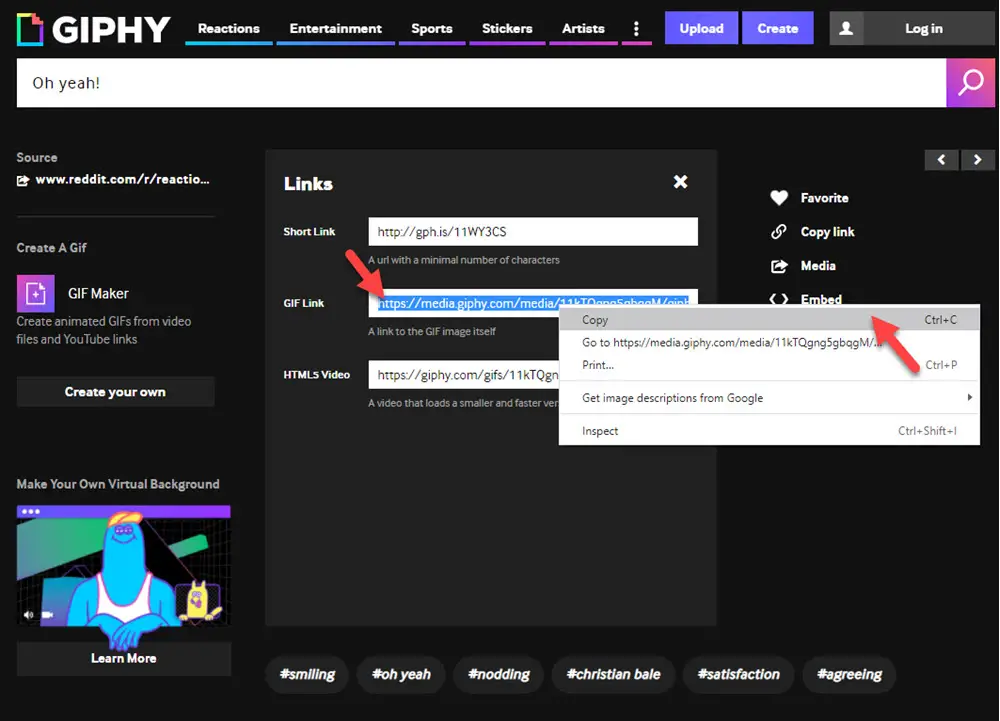Open the Media sharing options icon
1000x721 pixels.
pos(781,265)
